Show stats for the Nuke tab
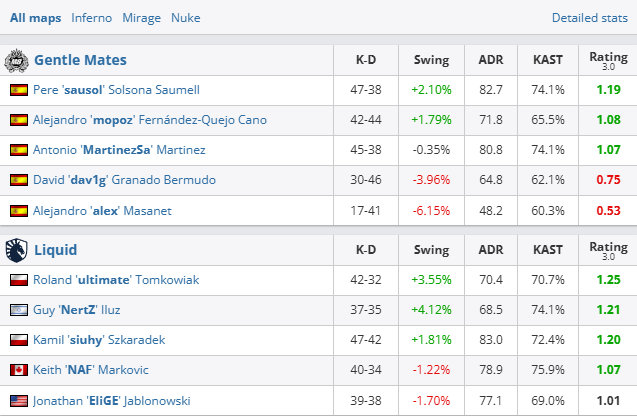The width and height of the screenshot is (637, 416). pyautogui.click(x=185, y=18)
